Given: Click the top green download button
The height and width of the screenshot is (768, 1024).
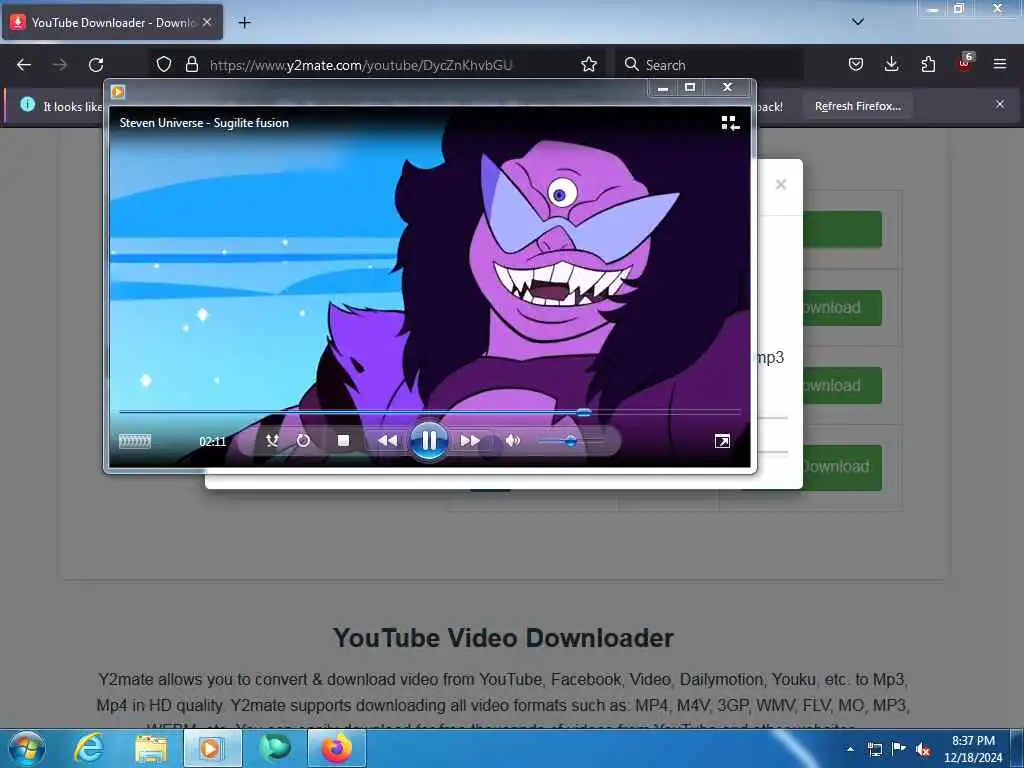Looking at the screenshot, I should pyautogui.click(x=842, y=229).
